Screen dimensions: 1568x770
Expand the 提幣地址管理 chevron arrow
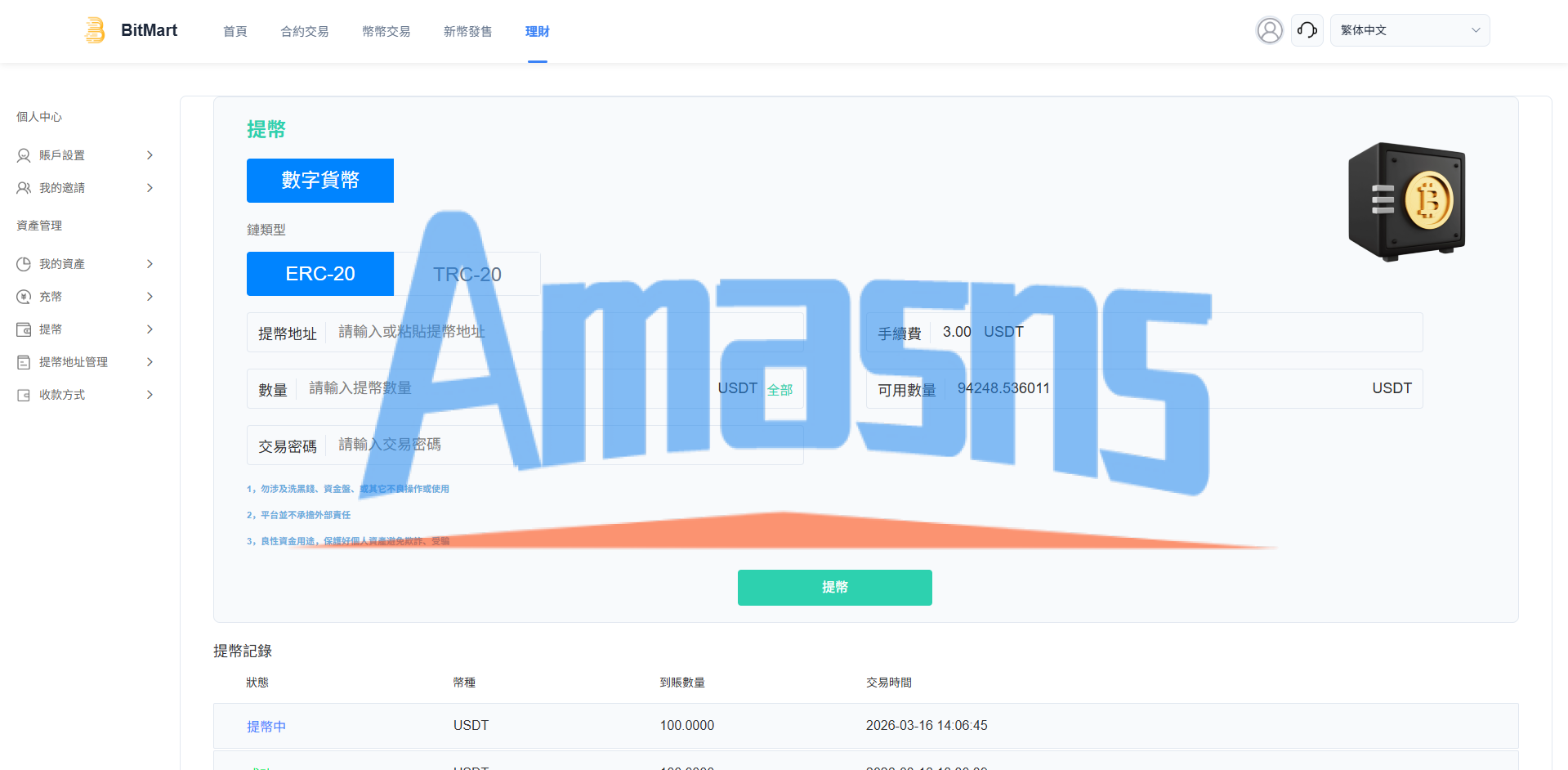[150, 362]
